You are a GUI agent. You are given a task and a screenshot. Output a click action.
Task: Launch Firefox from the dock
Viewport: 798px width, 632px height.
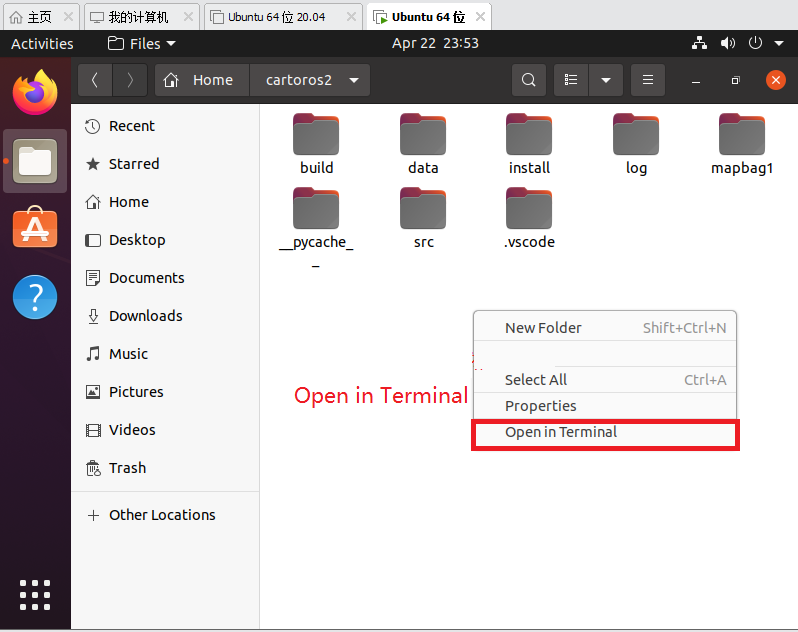[35, 93]
